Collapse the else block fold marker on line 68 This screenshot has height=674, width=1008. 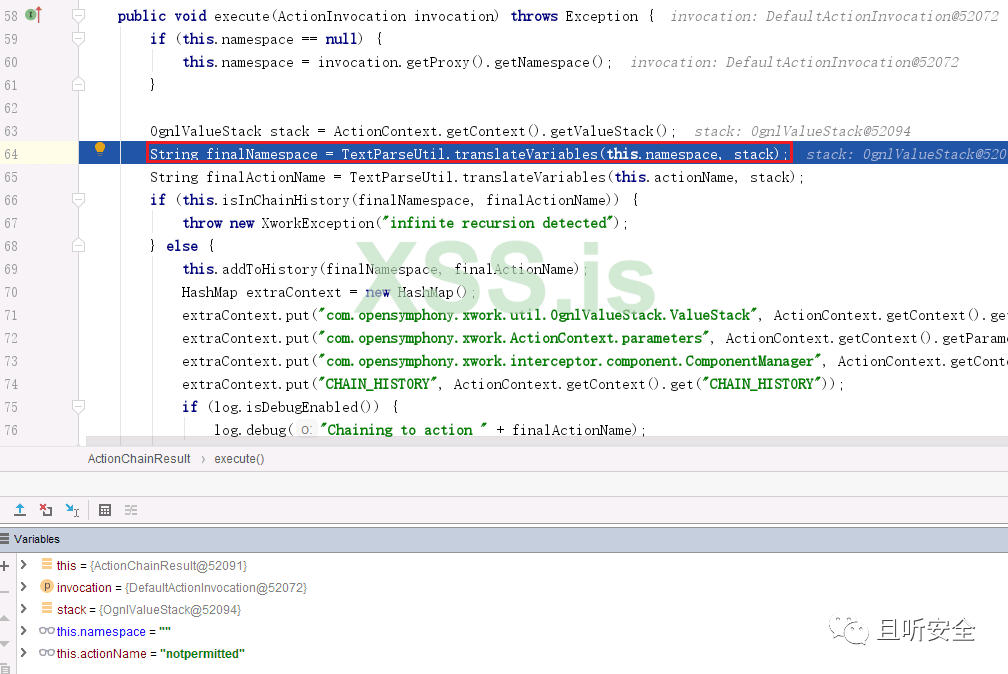pos(78,245)
